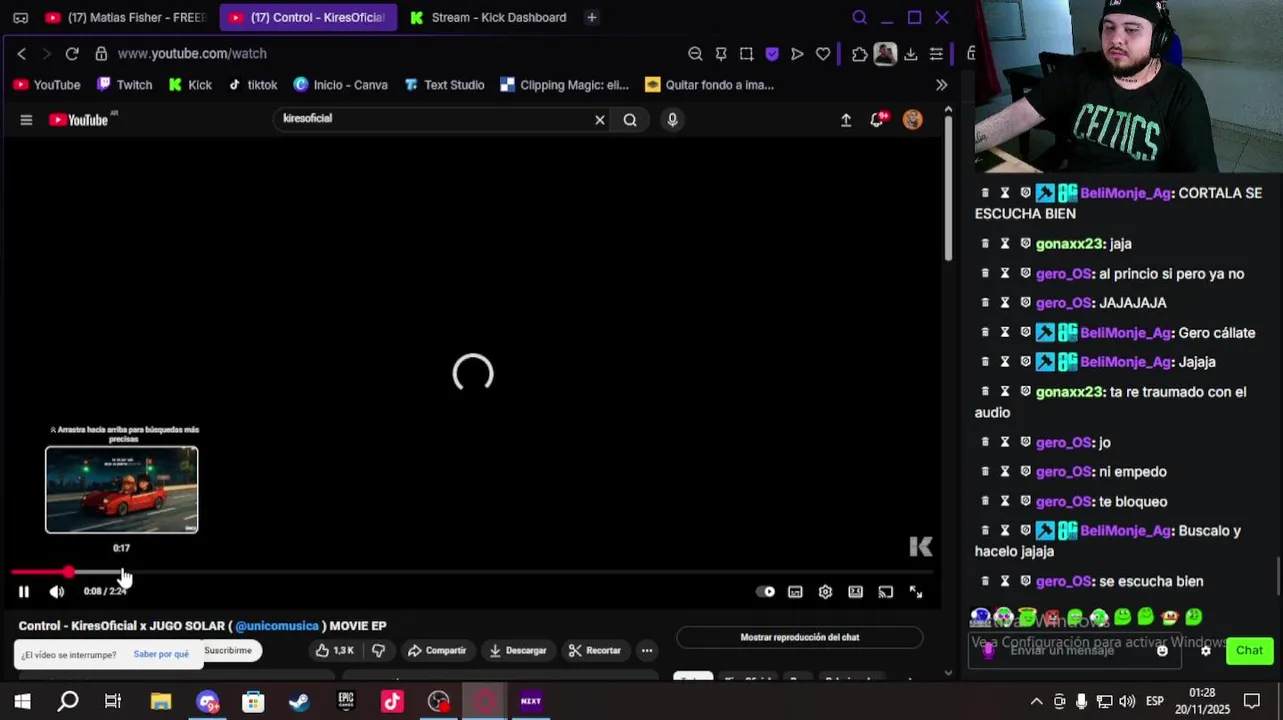
Task: Open subtitles from the captions icon
Action: pyautogui.click(x=795, y=592)
